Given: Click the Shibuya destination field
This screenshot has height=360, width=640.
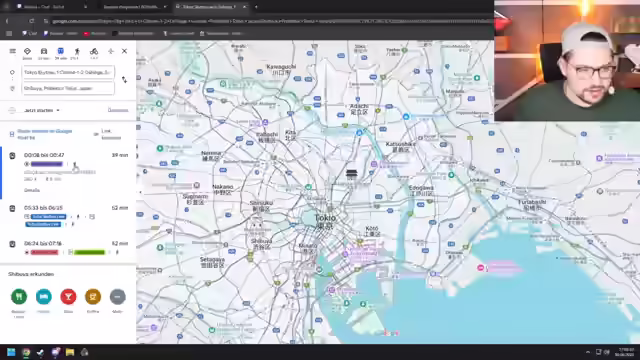Looking at the screenshot, I should 68,88.
